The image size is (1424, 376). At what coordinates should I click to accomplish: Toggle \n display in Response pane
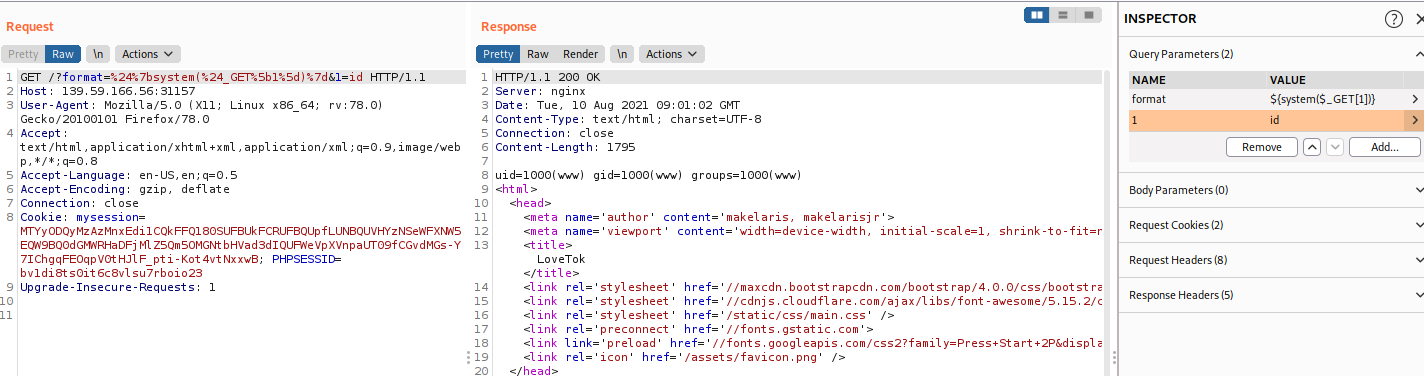(x=622, y=54)
